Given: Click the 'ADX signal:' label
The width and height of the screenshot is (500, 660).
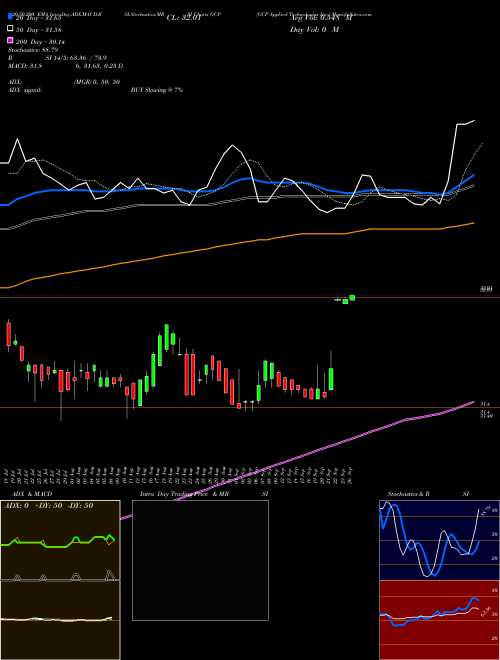Looking at the screenshot, I should (25, 90).
